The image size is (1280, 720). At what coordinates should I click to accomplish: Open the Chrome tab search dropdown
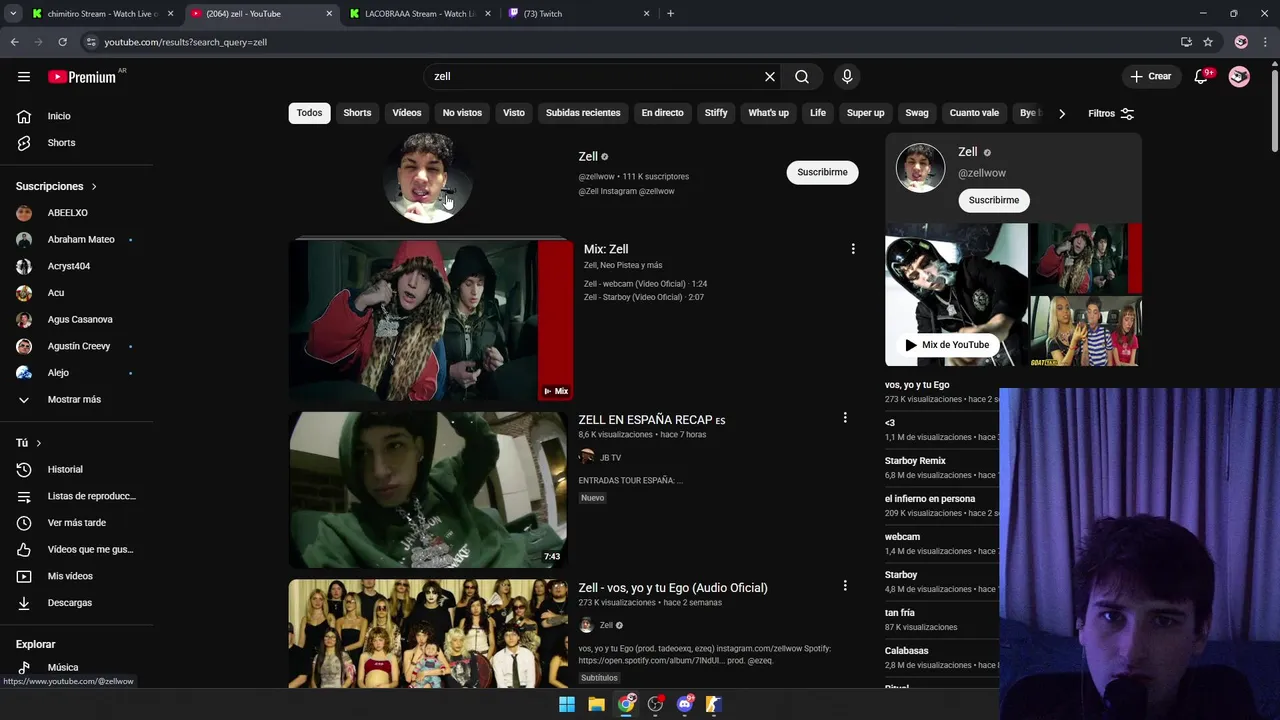pyautogui.click(x=13, y=14)
